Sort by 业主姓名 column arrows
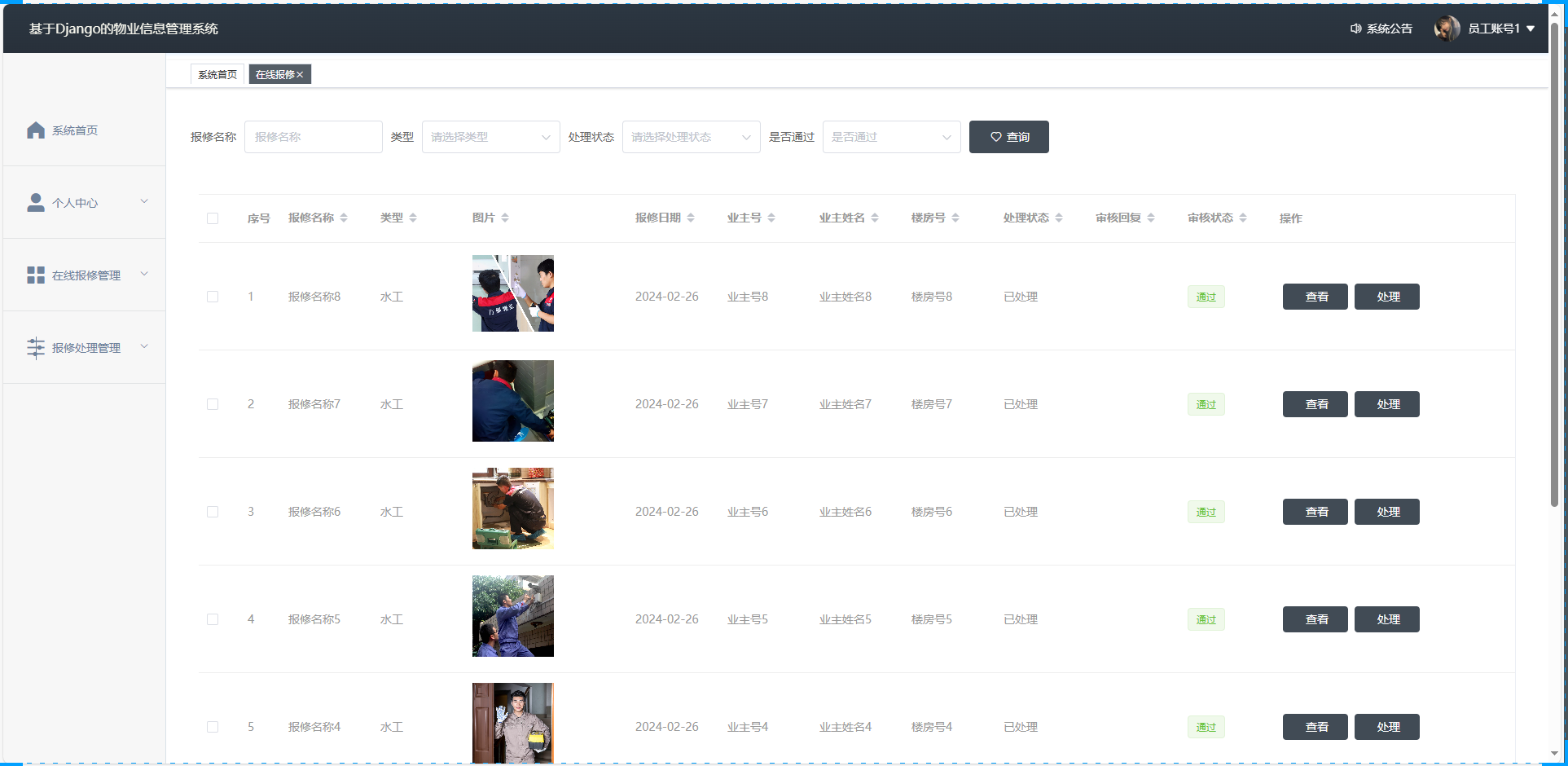The height and width of the screenshot is (766, 1568). [875, 218]
